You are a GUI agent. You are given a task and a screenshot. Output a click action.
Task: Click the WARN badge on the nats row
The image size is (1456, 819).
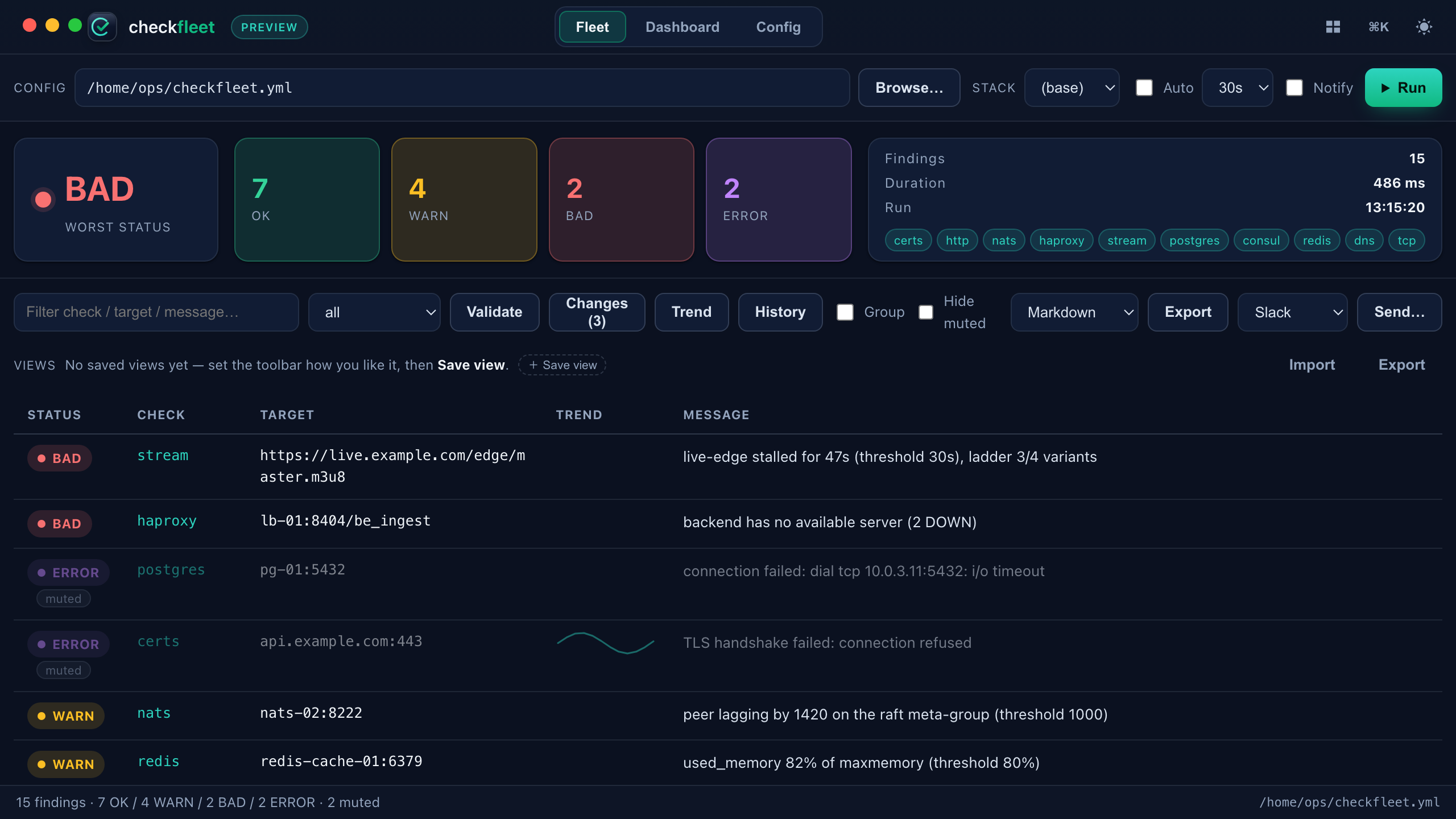pos(66,715)
